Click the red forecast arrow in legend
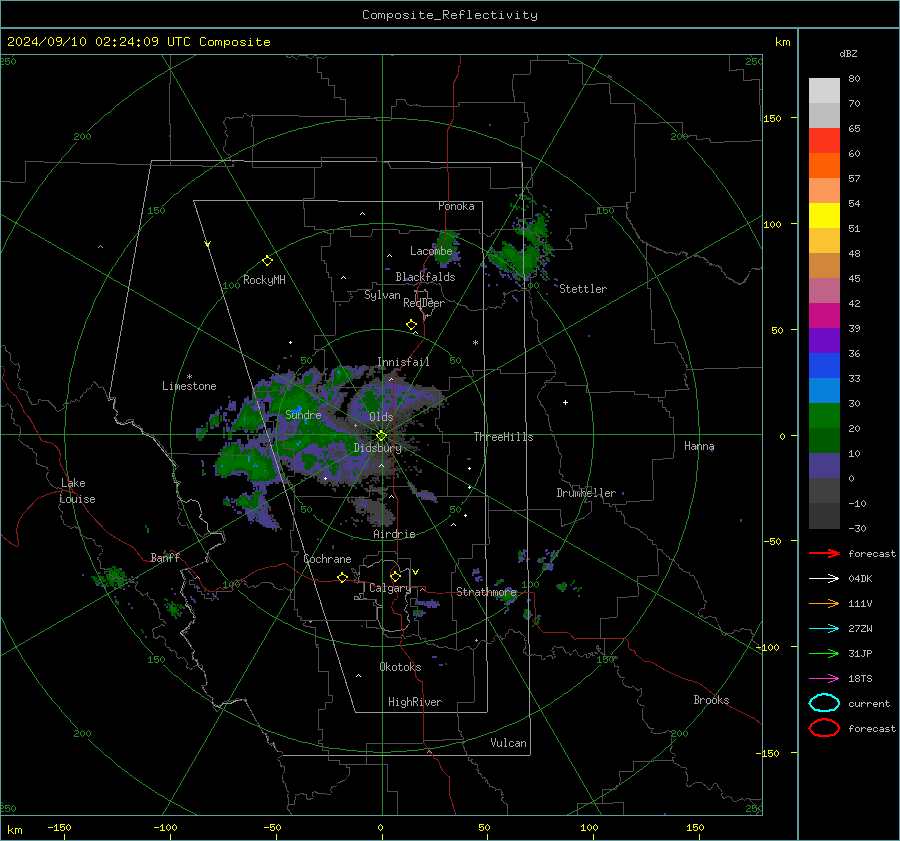The width and height of the screenshot is (900, 841). point(824,553)
